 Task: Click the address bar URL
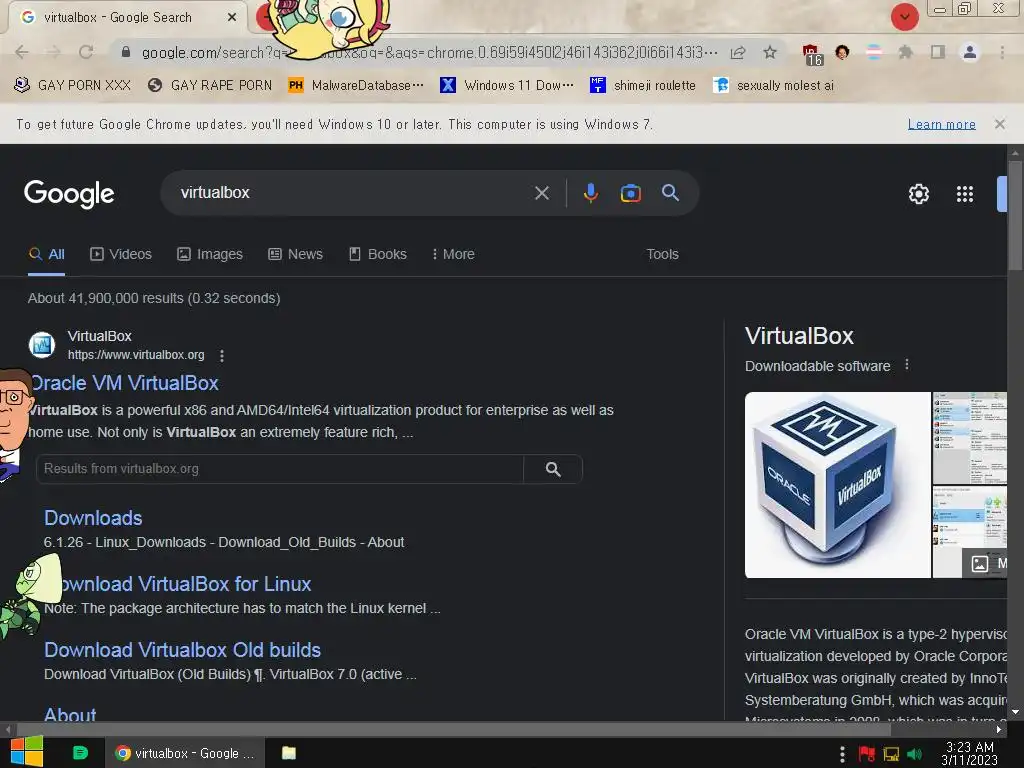pos(429,52)
